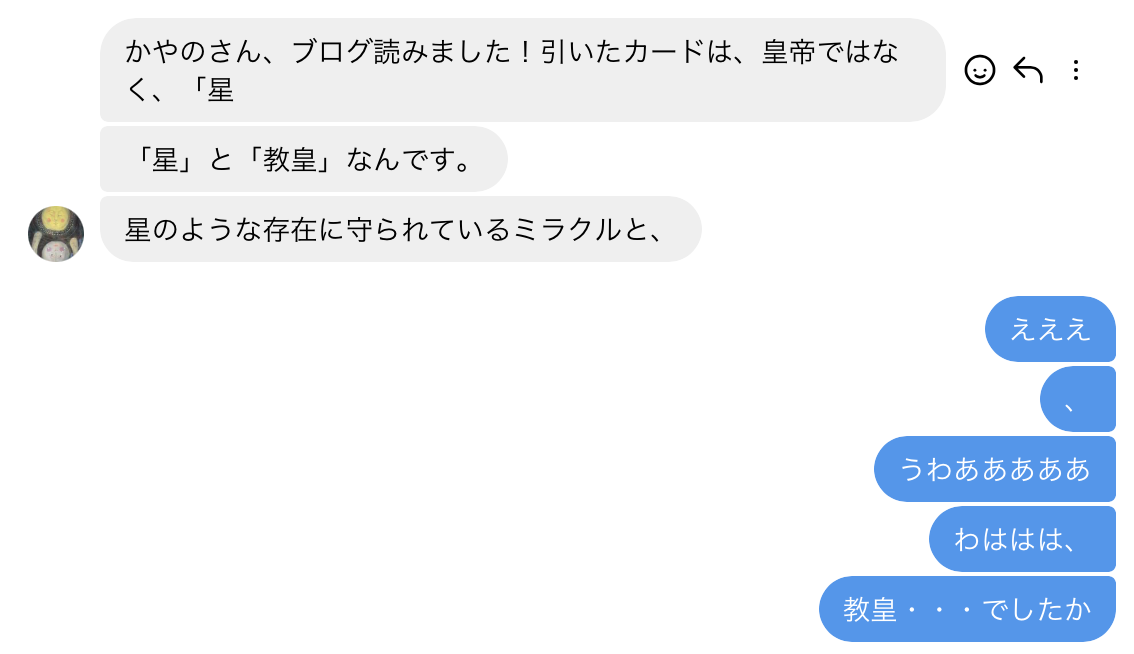Select the 星のような存在に守られている message
This screenshot has width=1134, height=654.
400,229
